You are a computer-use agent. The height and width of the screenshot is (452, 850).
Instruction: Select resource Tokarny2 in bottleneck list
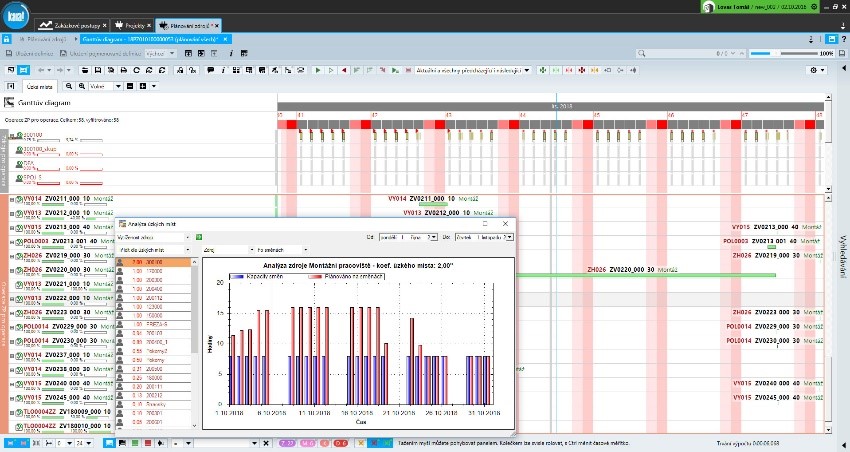154,351
